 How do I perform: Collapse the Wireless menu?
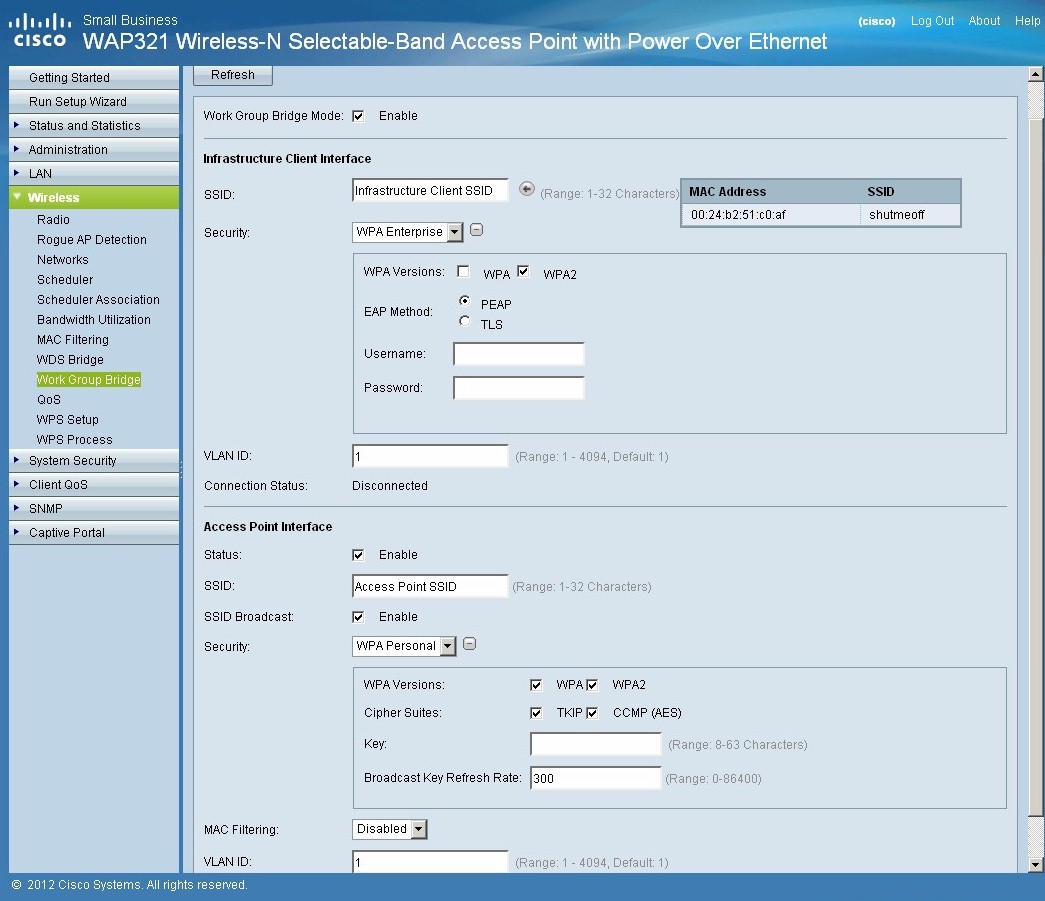click(x=94, y=197)
